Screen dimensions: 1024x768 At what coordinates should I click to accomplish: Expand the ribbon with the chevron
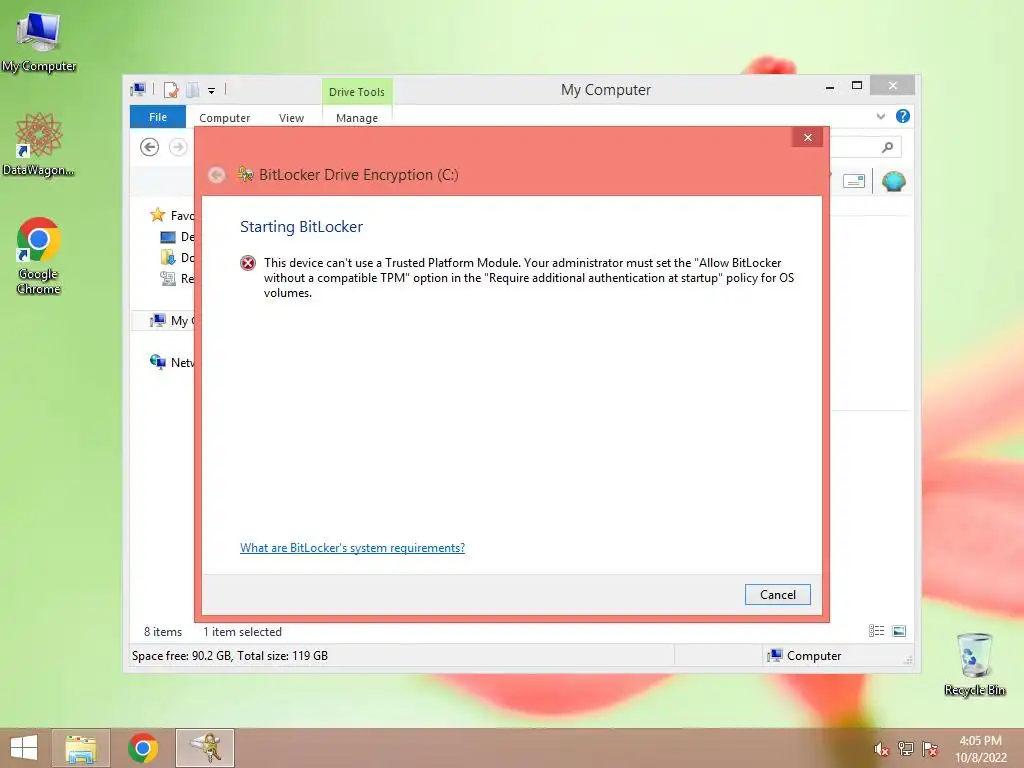pos(881,116)
